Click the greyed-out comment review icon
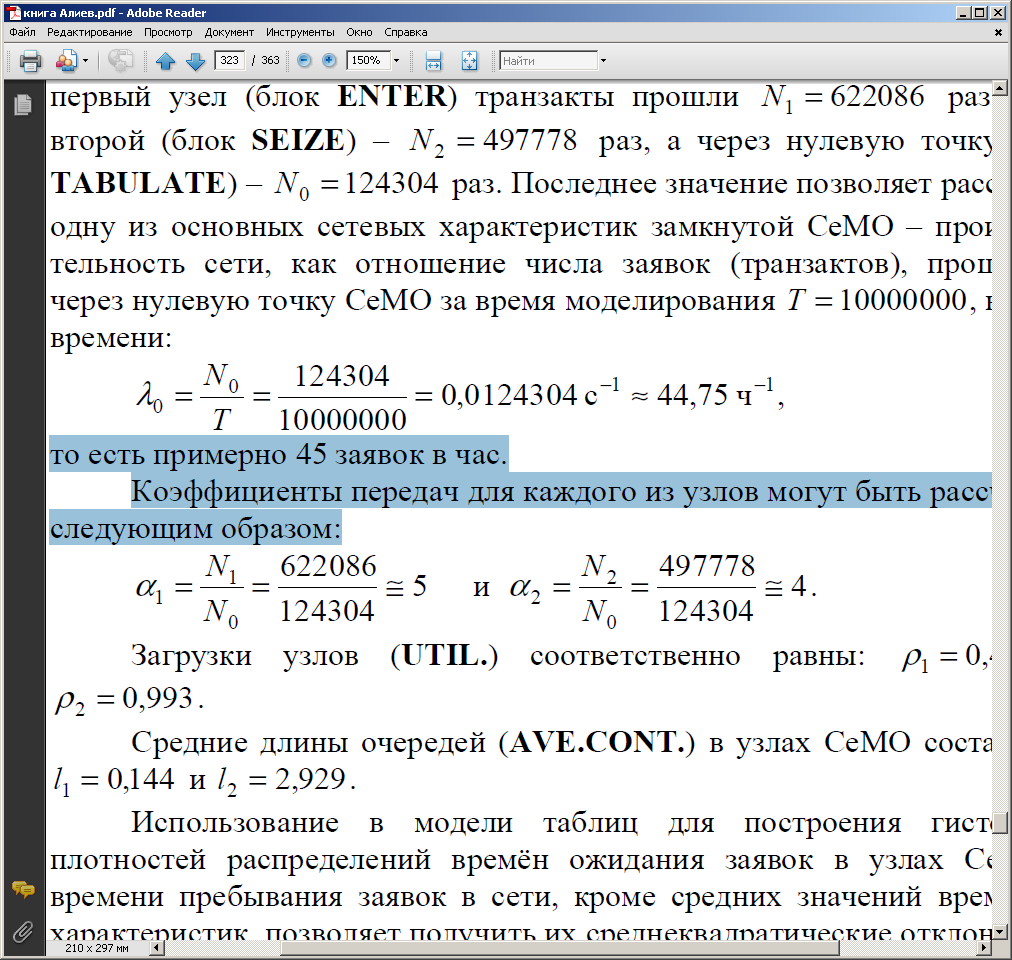The width and height of the screenshot is (1012, 960). (121, 61)
